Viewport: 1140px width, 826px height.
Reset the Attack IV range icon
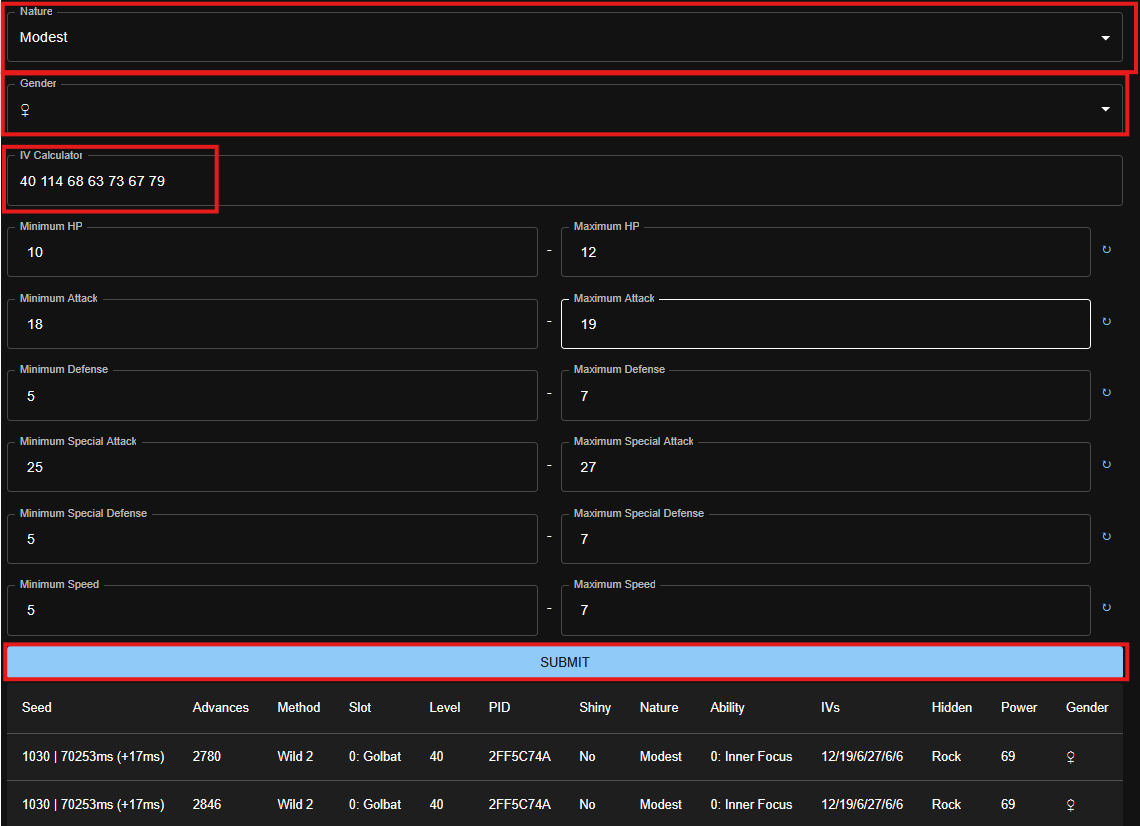pos(1106,322)
